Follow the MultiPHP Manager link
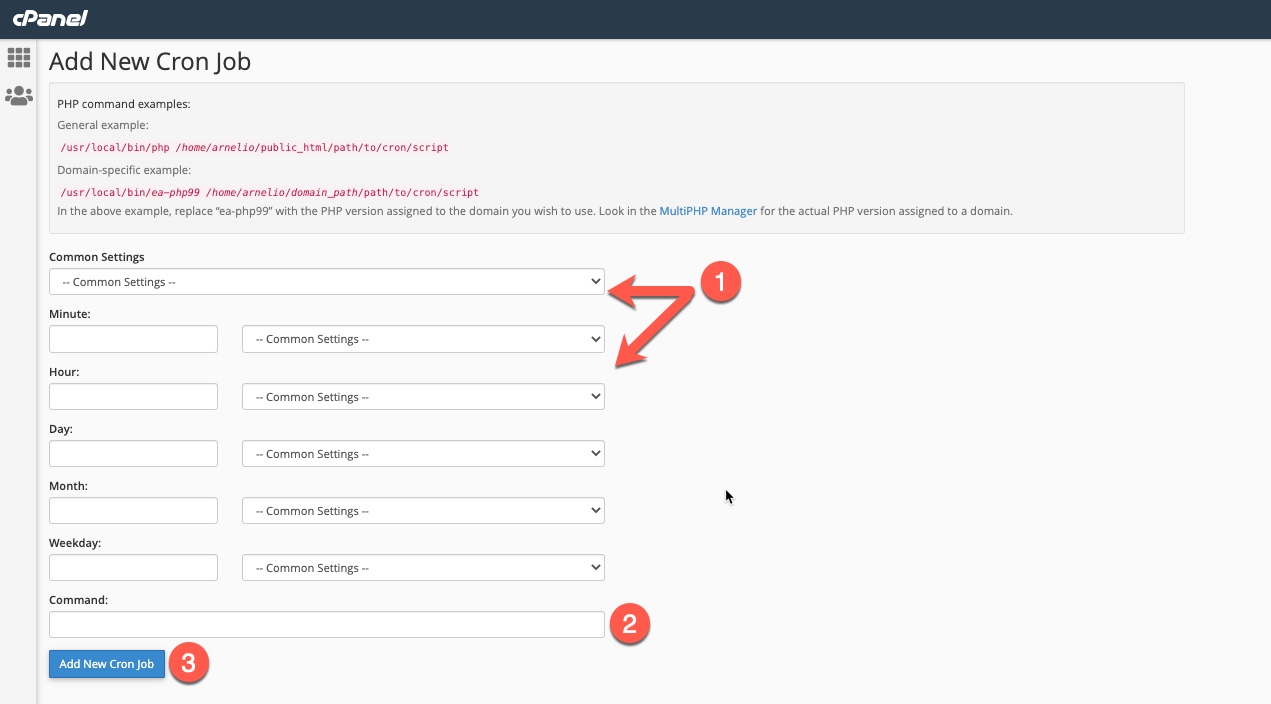This screenshot has width=1271, height=704. (x=708, y=211)
